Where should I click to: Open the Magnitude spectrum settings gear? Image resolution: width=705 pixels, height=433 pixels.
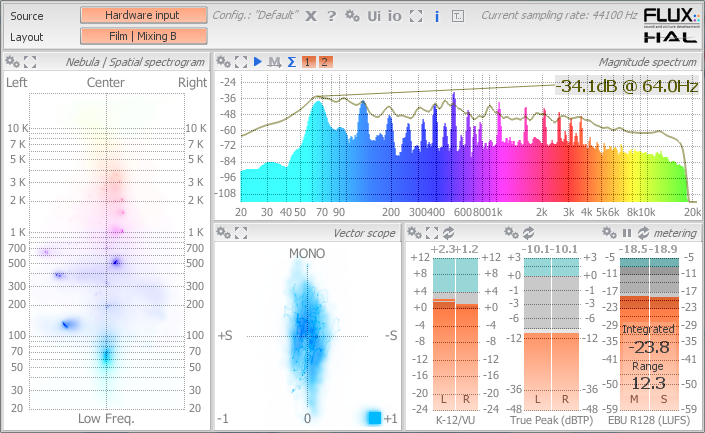[223, 62]
